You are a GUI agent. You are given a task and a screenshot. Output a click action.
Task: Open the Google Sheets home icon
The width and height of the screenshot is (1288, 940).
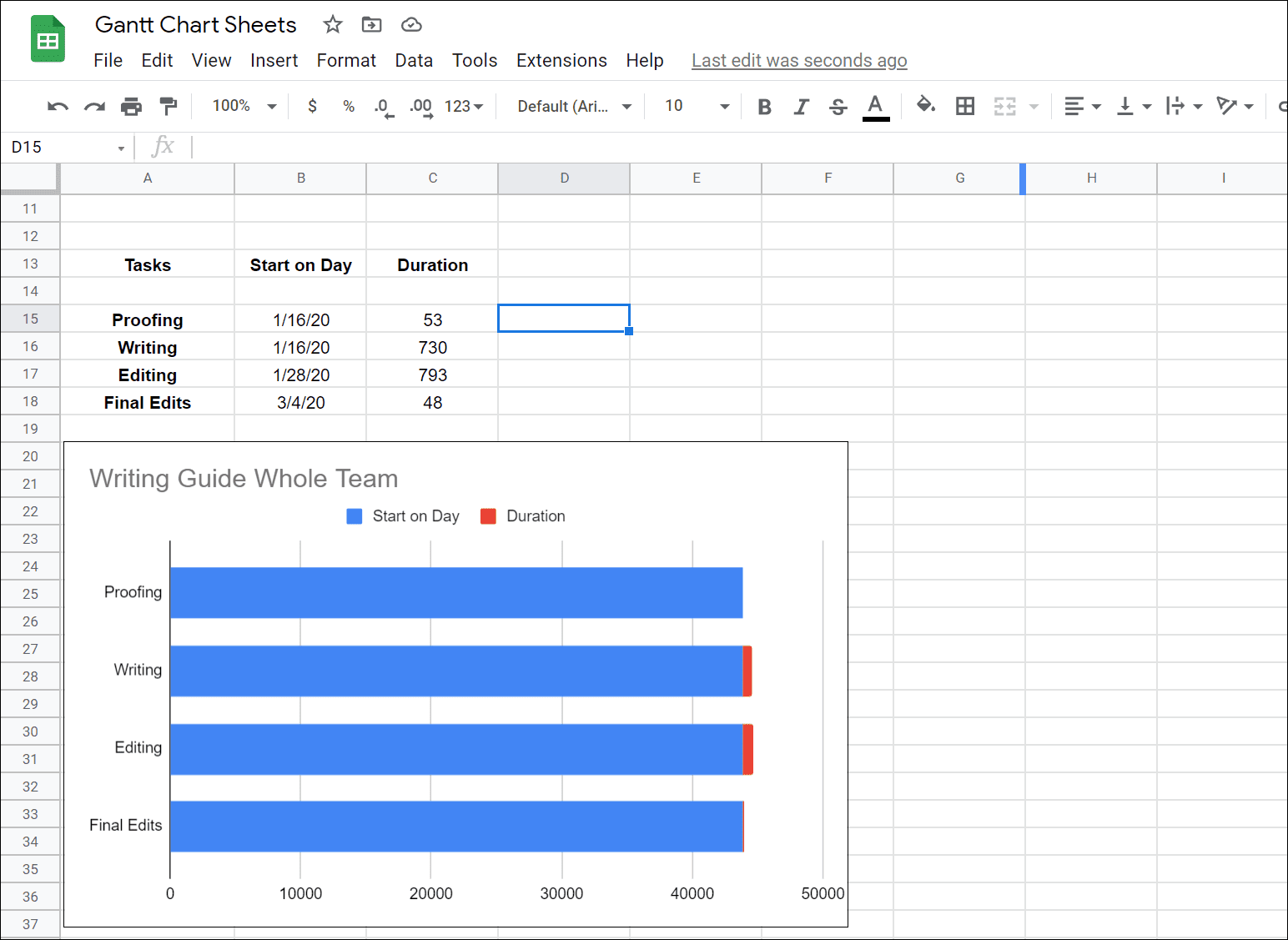[48, 39]
